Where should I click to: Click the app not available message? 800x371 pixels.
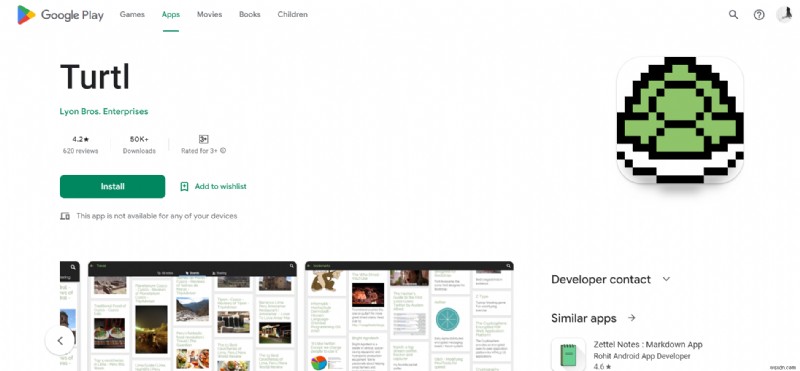click(157, 216)
